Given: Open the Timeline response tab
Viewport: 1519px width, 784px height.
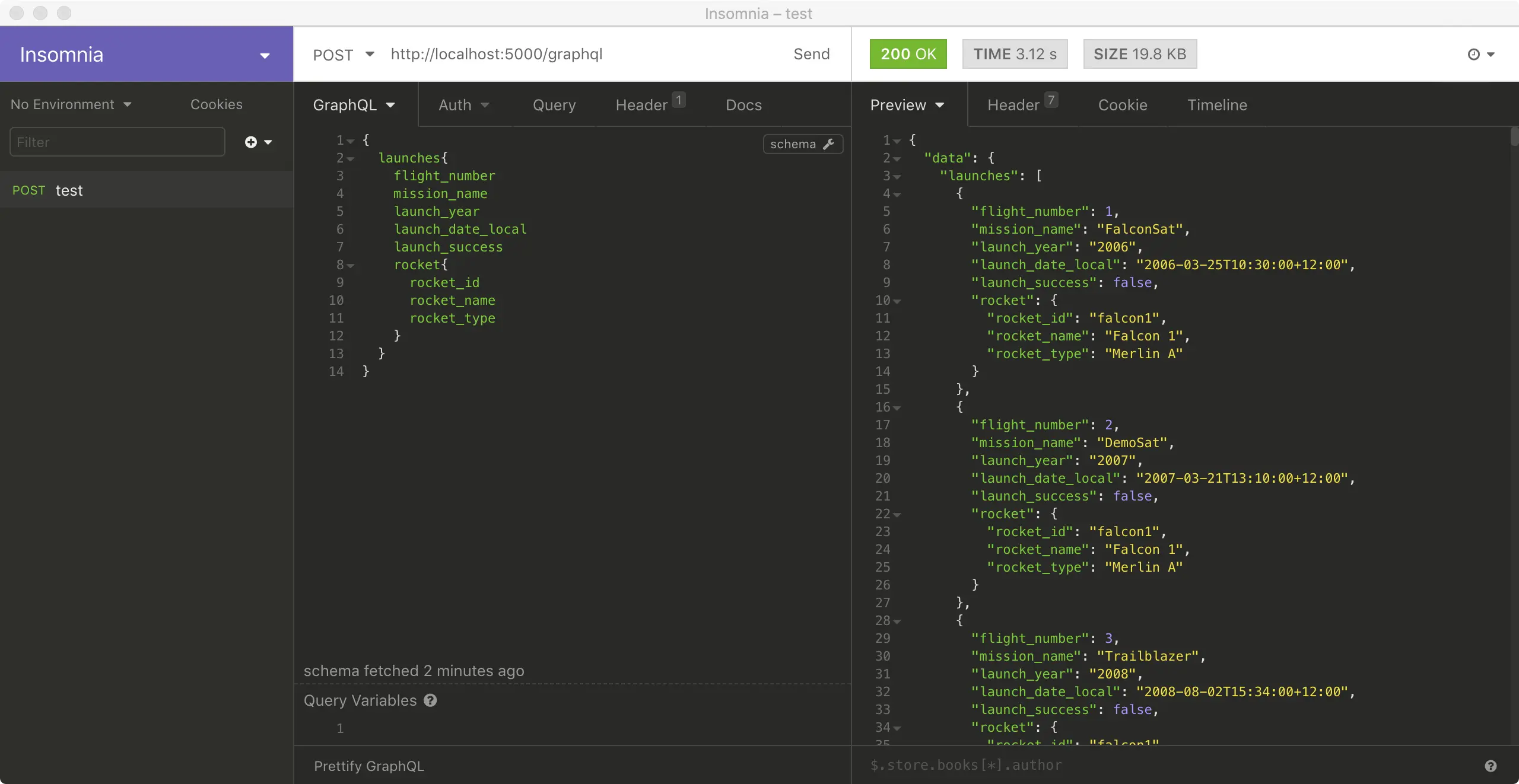Looking at the screenshot, I should click(1217, 105).
